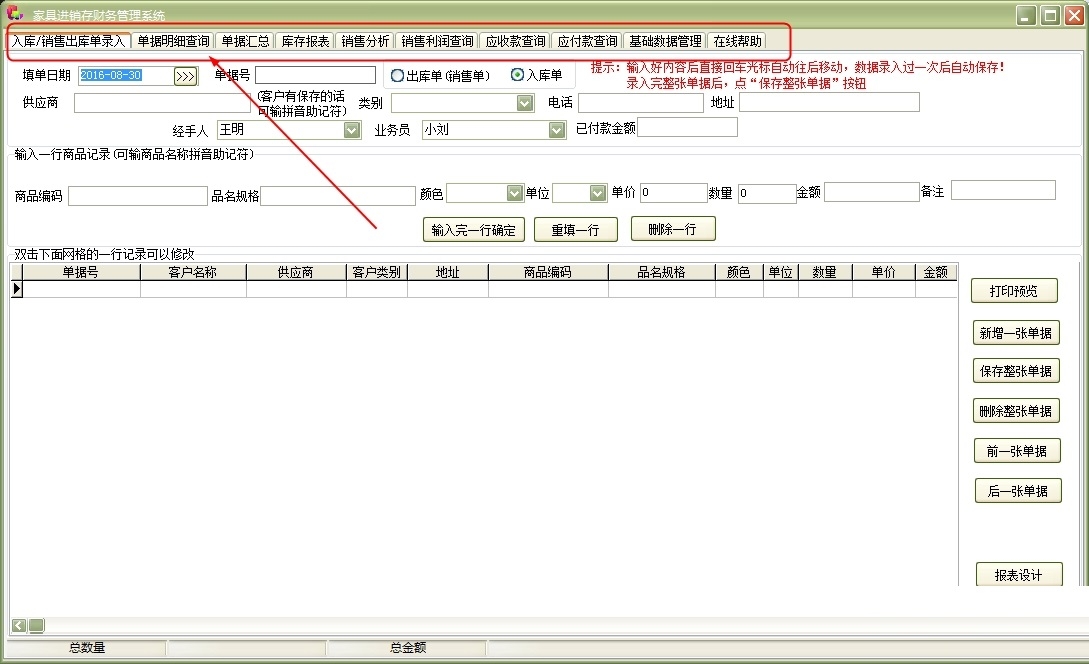Open the 单据汇总 tab
Screen dimensions: 1089x664
[244, 41]
